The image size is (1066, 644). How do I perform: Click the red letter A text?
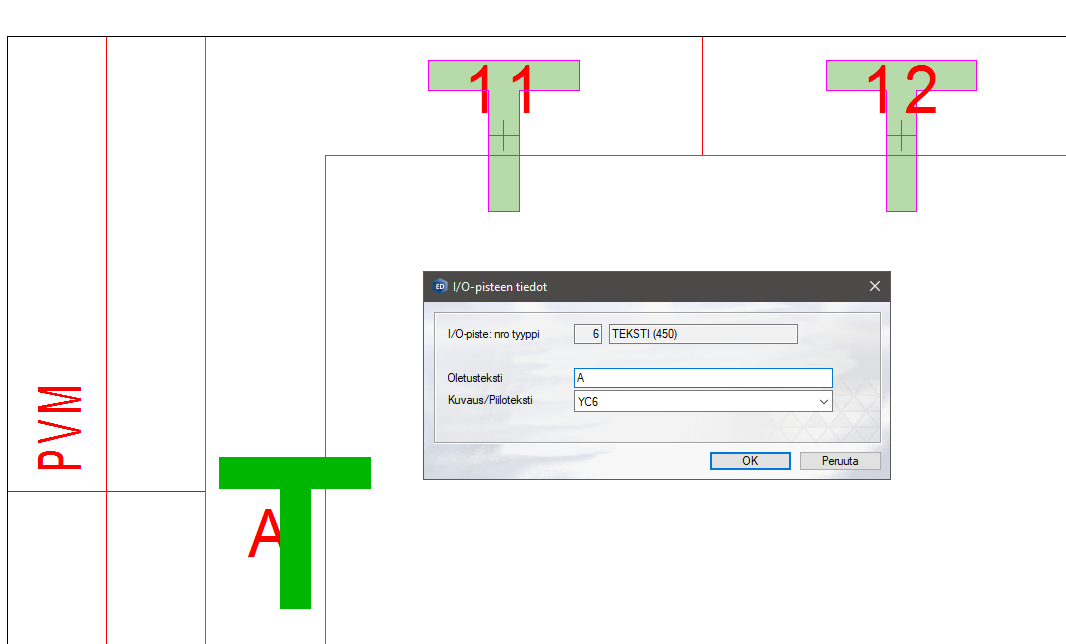264,534
